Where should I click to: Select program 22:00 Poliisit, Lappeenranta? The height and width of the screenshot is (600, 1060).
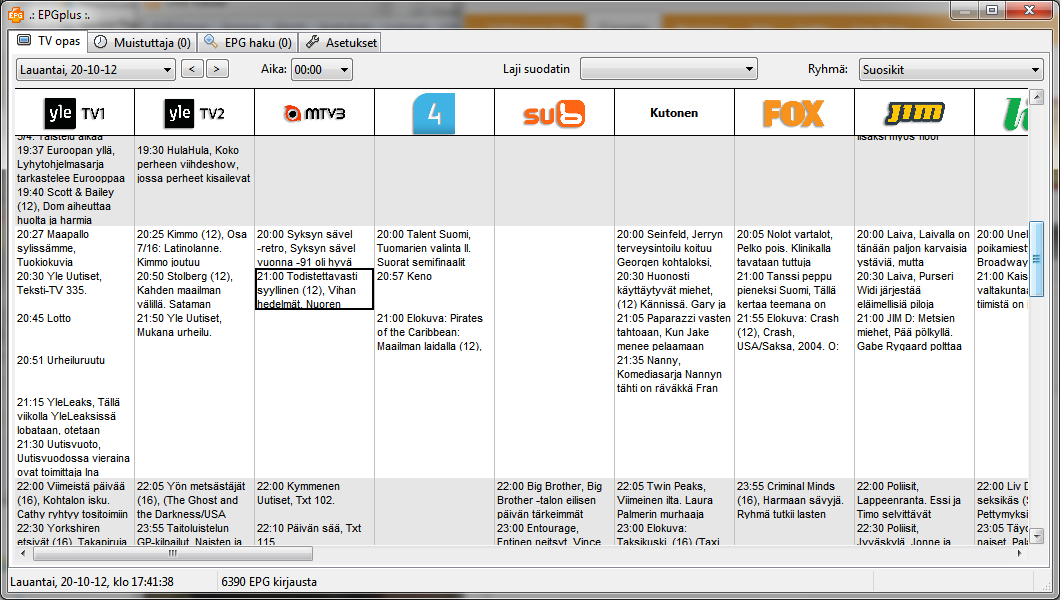[x=914, y=500]
